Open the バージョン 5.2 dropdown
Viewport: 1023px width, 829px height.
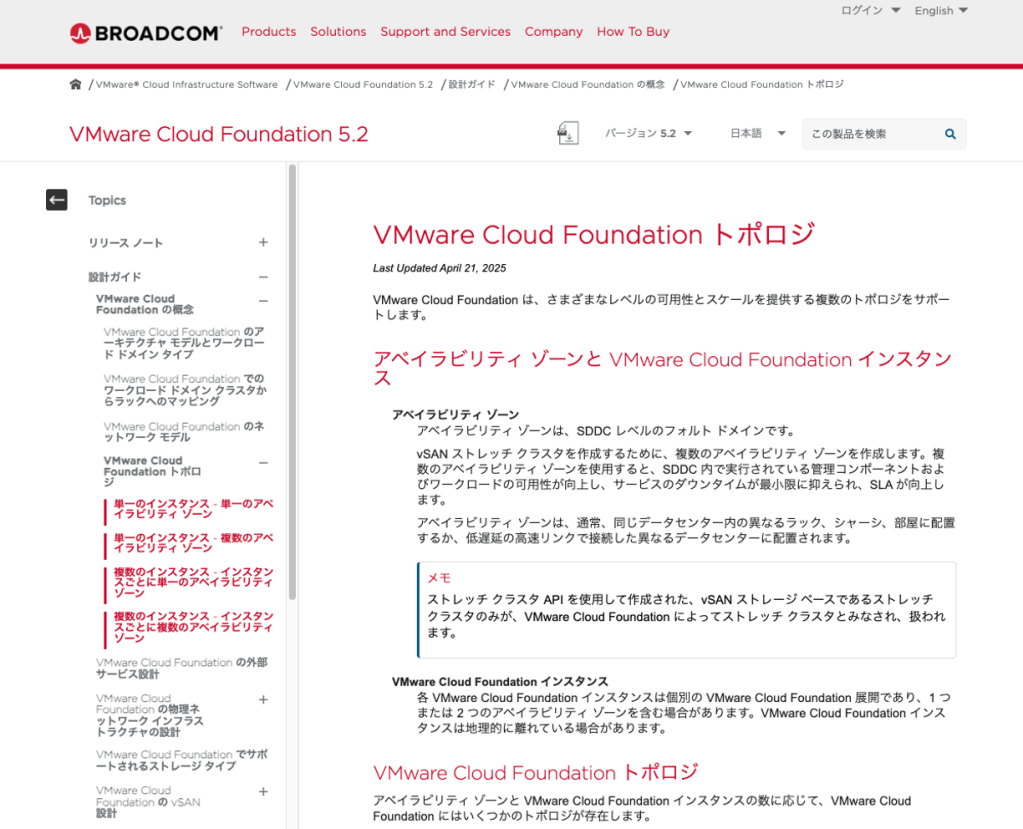tap(648, 133)
